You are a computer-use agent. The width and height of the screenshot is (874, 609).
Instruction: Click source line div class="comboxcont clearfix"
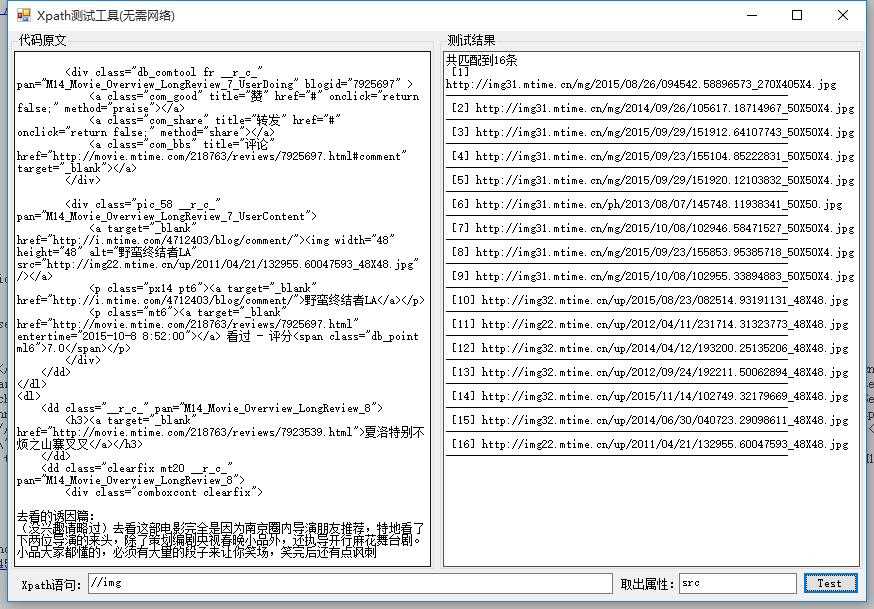163,491
